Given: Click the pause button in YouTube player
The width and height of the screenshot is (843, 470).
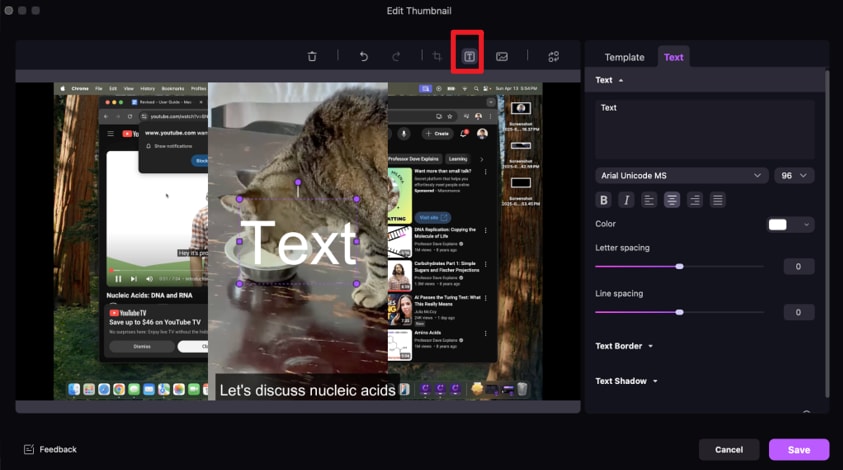Looking at the screenshot, I should [118, 279].
